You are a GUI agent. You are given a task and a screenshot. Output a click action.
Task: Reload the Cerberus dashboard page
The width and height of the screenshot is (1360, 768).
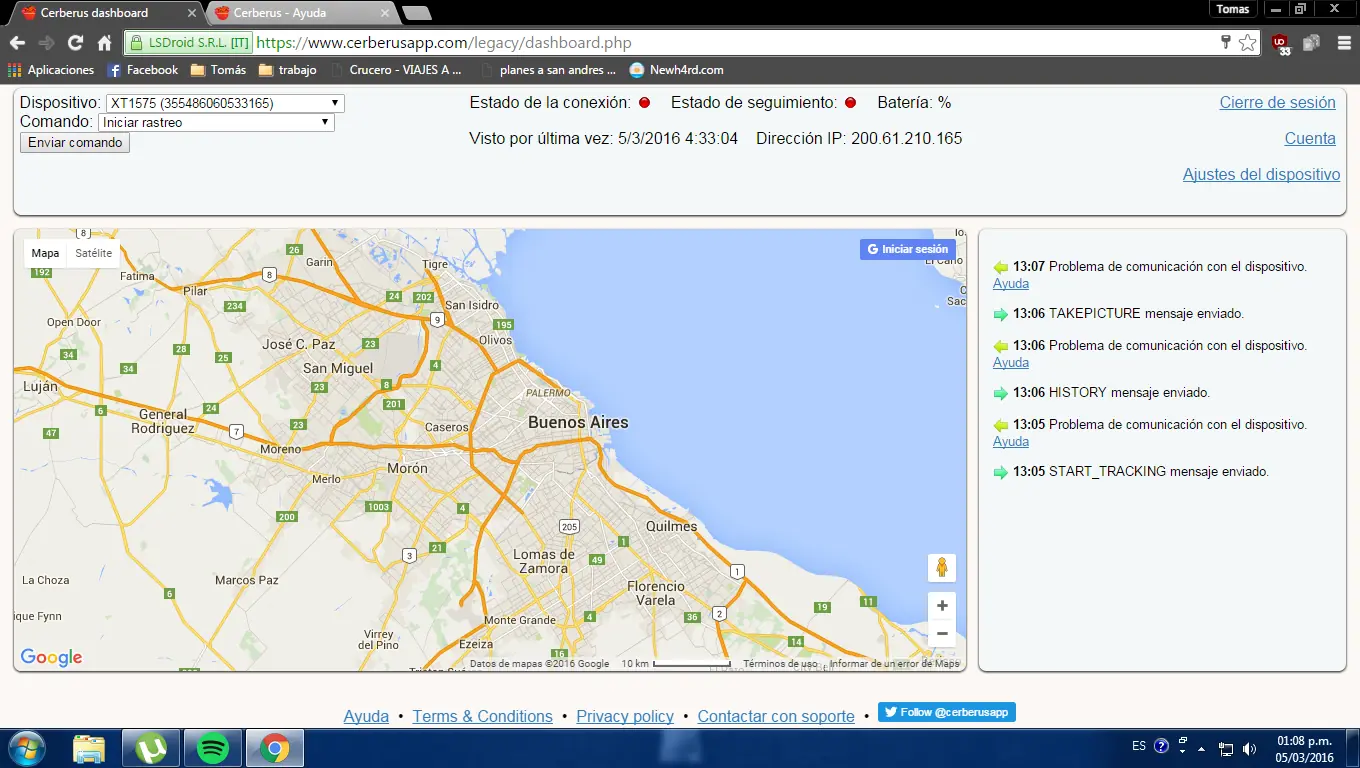coord(75,43)
